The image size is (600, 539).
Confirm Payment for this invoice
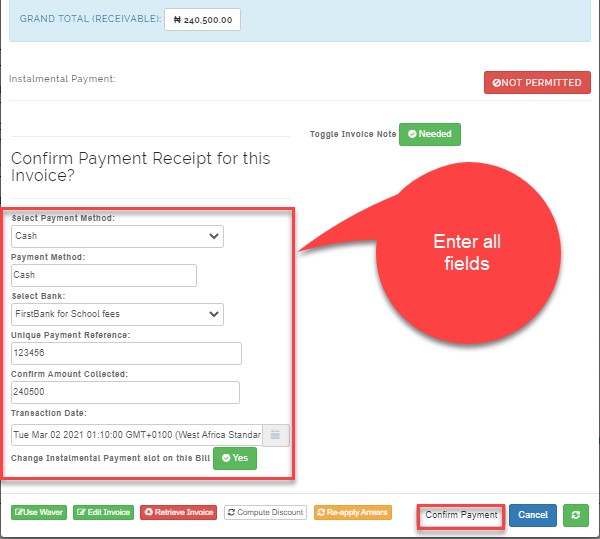coord(461,515)
